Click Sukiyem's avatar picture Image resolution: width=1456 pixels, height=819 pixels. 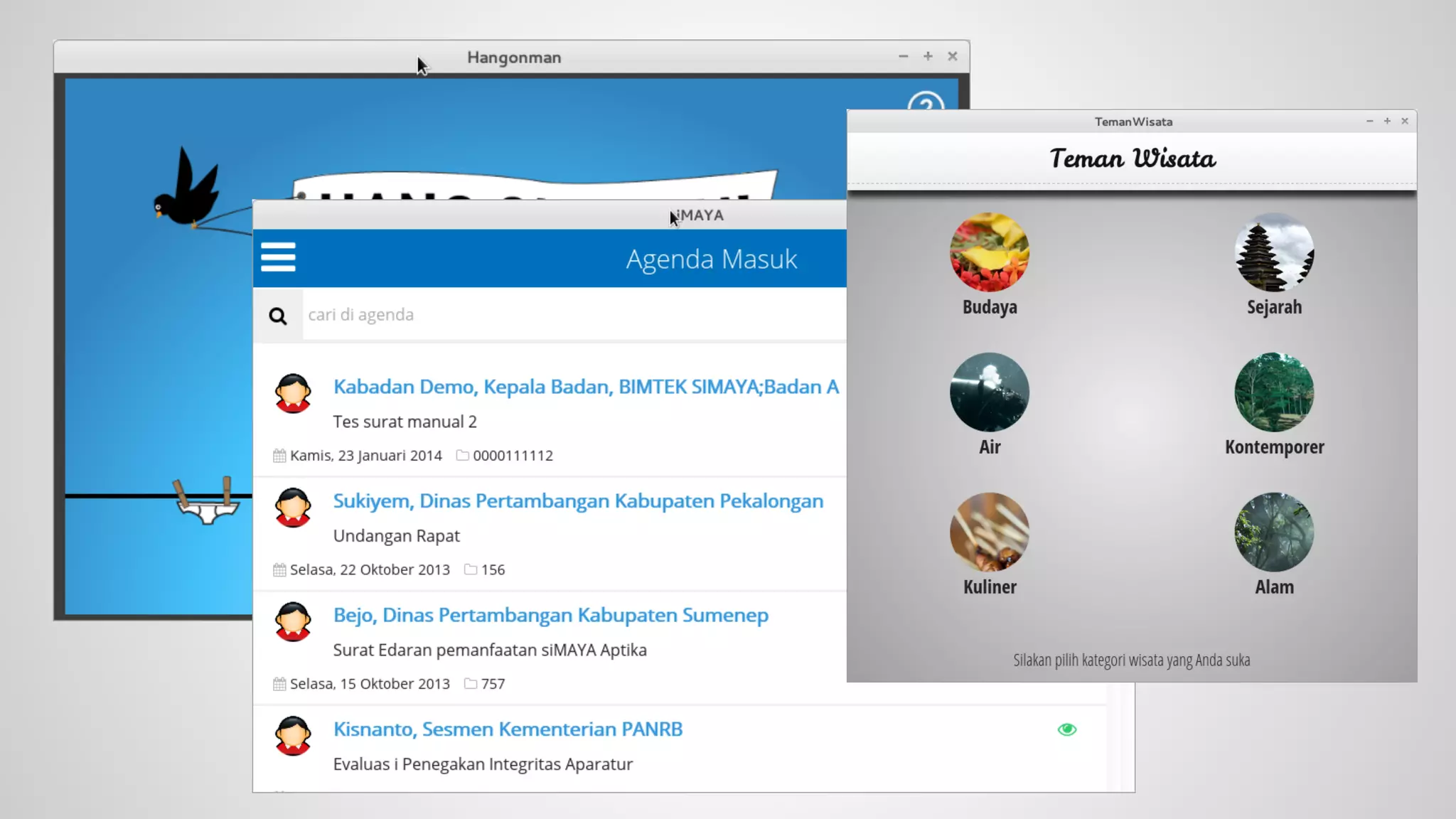[x=293, y=508]
